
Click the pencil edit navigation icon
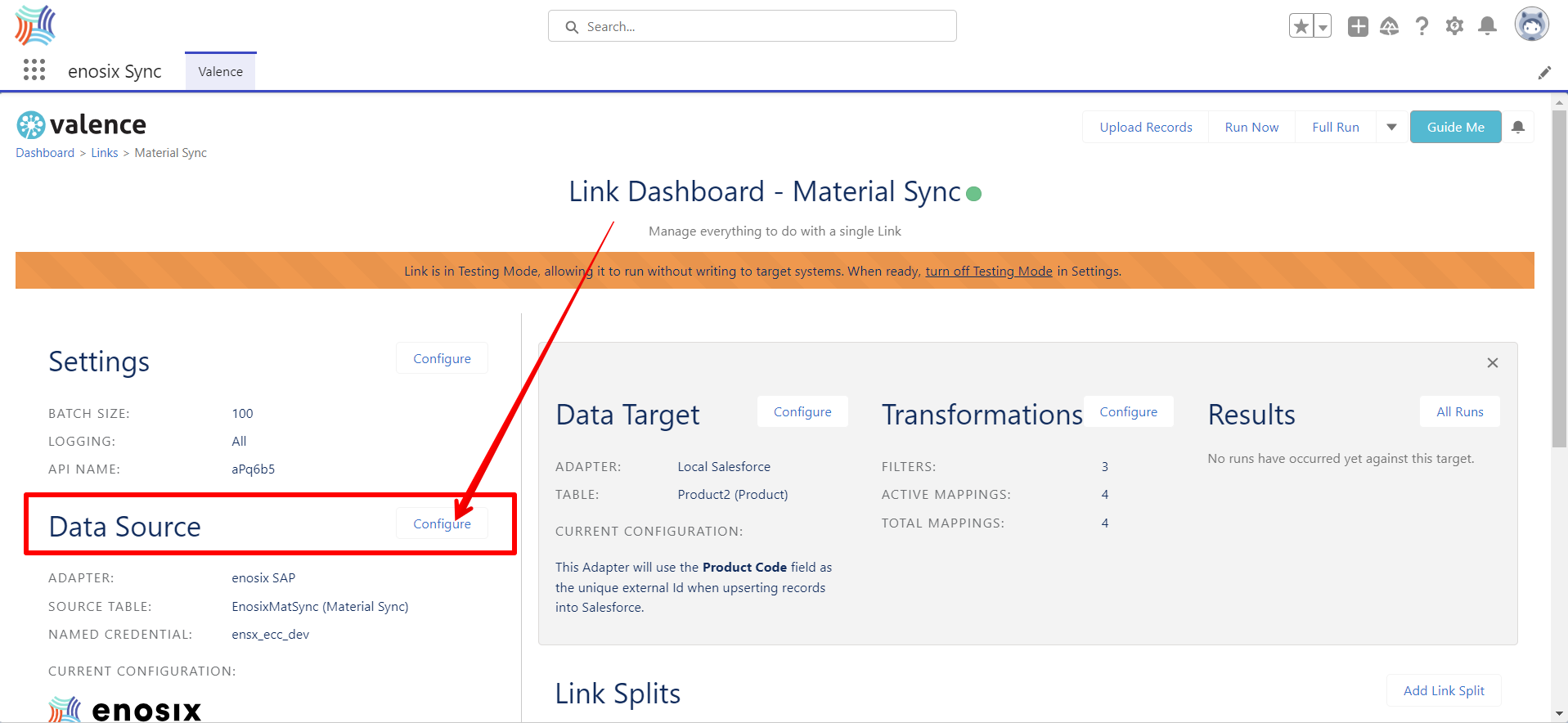pyautogui.click(x=1544, y=73)
